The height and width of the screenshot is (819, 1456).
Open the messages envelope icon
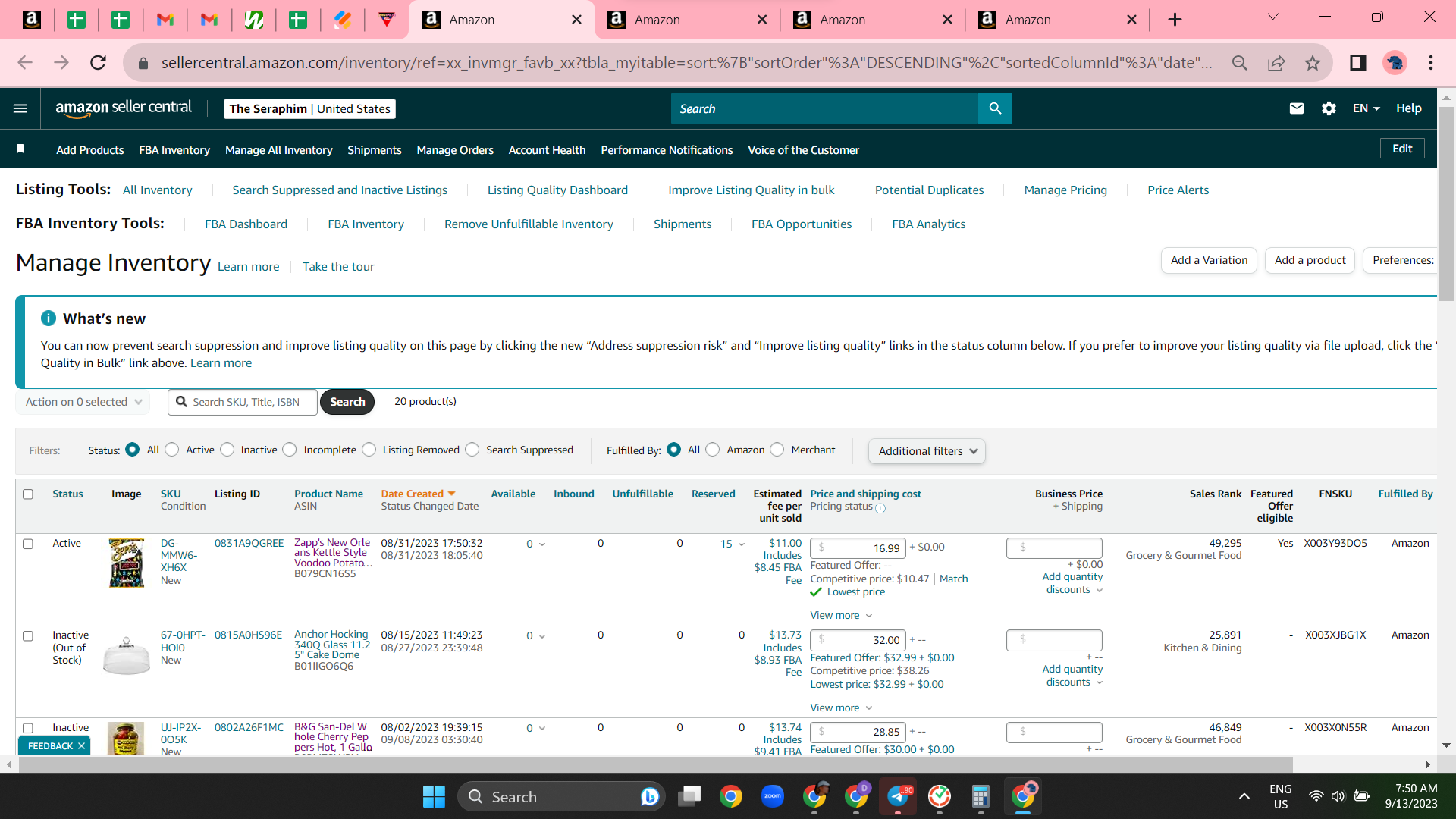pos(1297,108)
